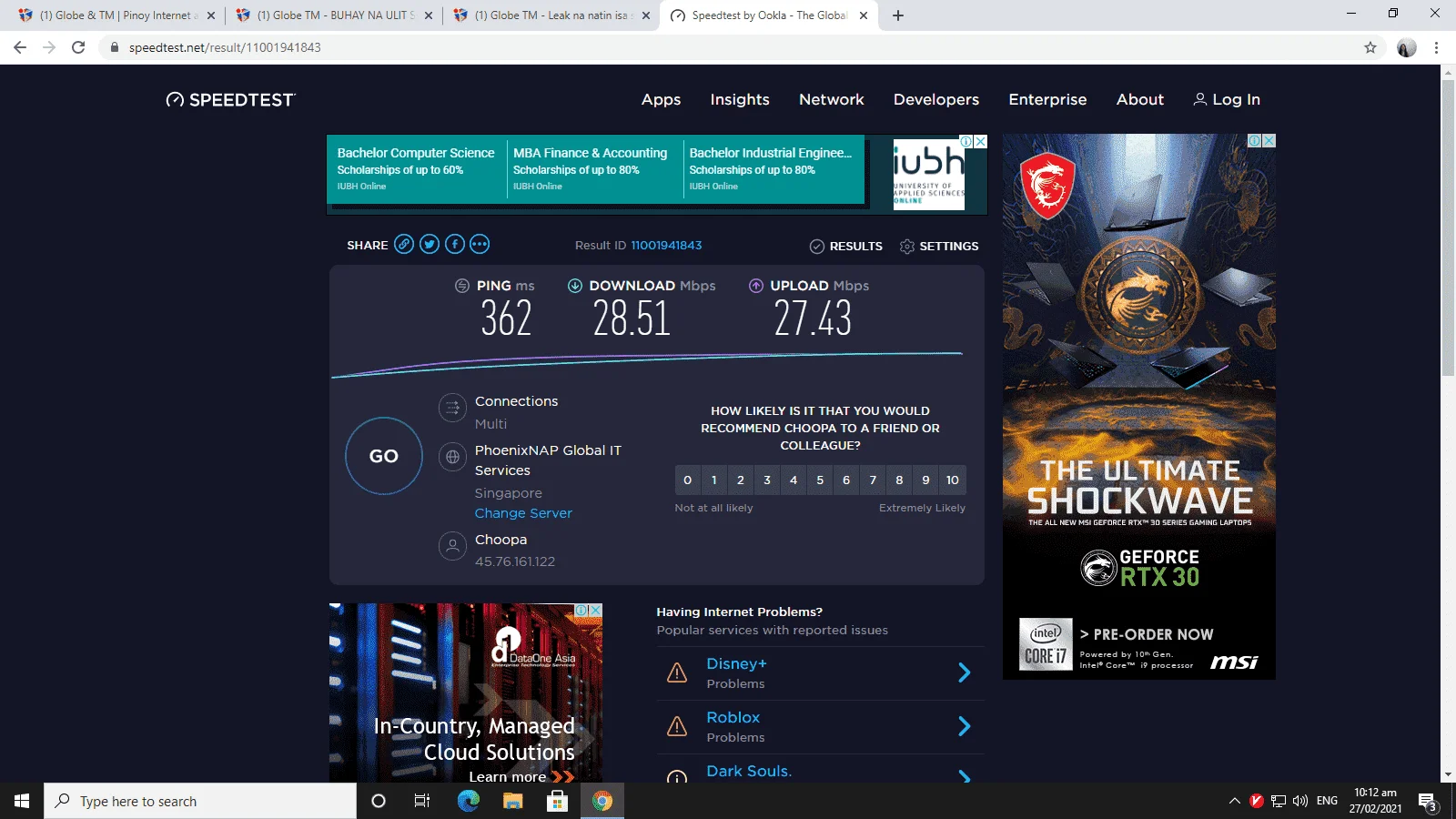Rate recommendation likelihood as 5
This screenshot has width=1456, height=819.
(820, 480)
